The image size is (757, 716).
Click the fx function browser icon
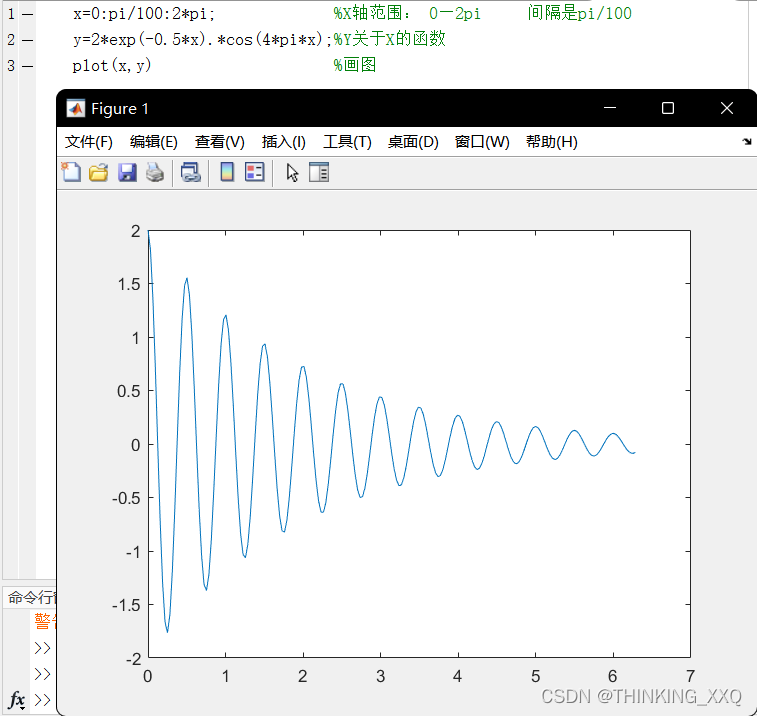pyautogui.click(x=17, y=700)
